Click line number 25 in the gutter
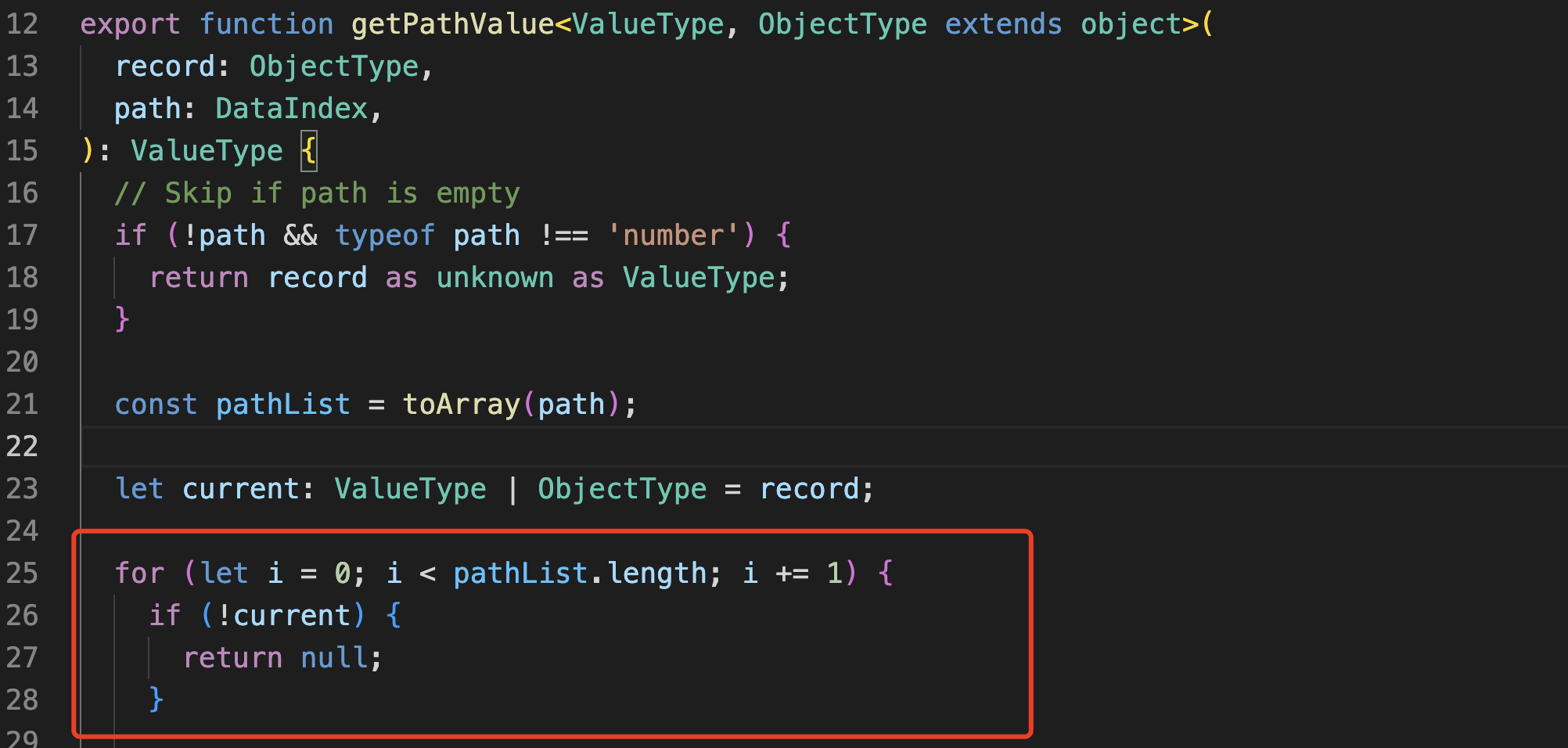Image resolution: width=1568 pixels, height=748 pixels. coord(23,573)
